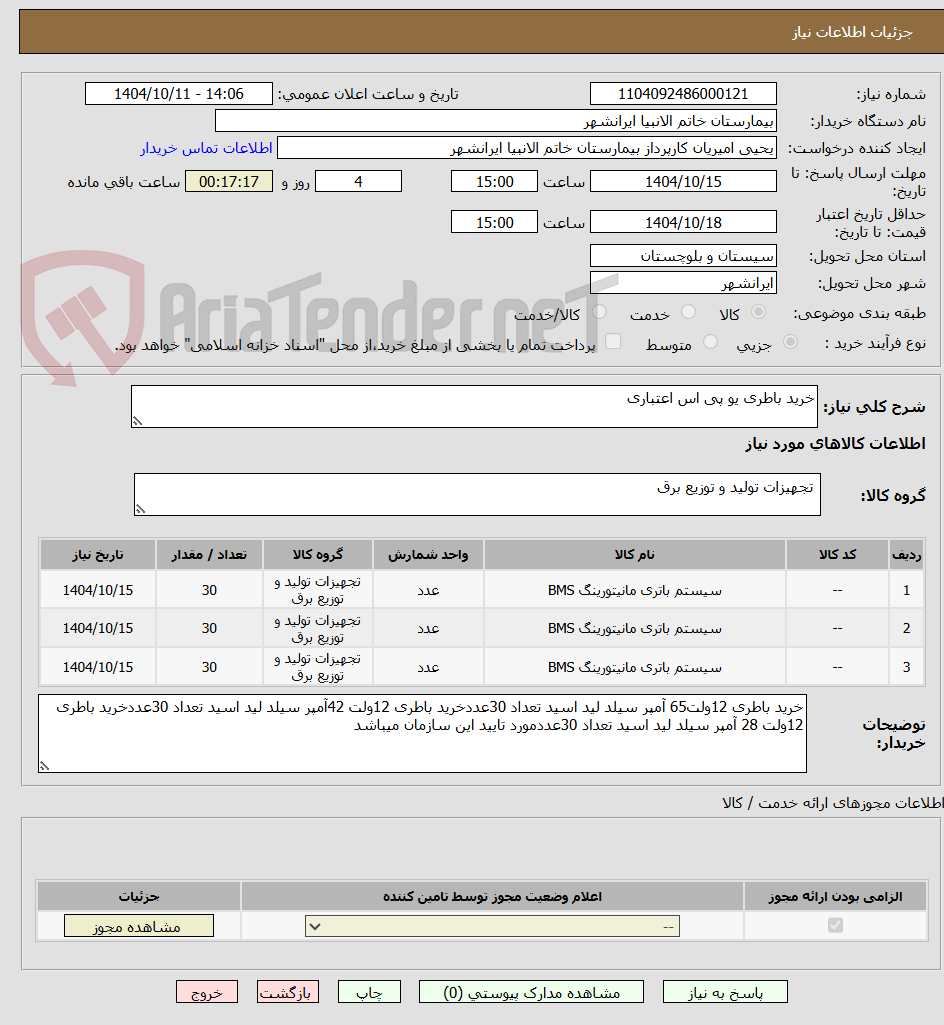Click the توضیحات خریدار text area

click(x=422, y=733)
